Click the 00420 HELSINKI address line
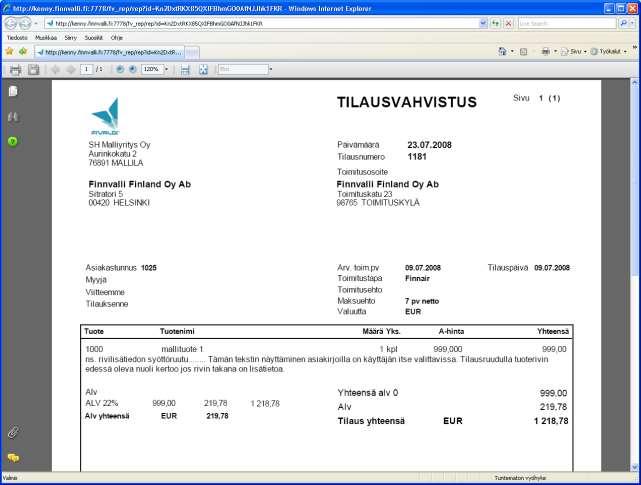 coord(119,203)
